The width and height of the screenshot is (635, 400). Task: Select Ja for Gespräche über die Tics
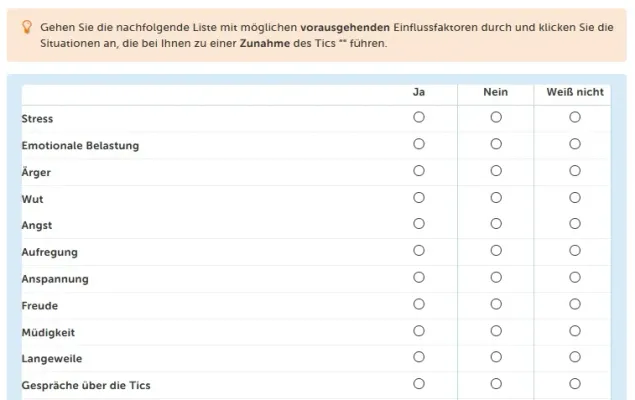tap(419, 383)
